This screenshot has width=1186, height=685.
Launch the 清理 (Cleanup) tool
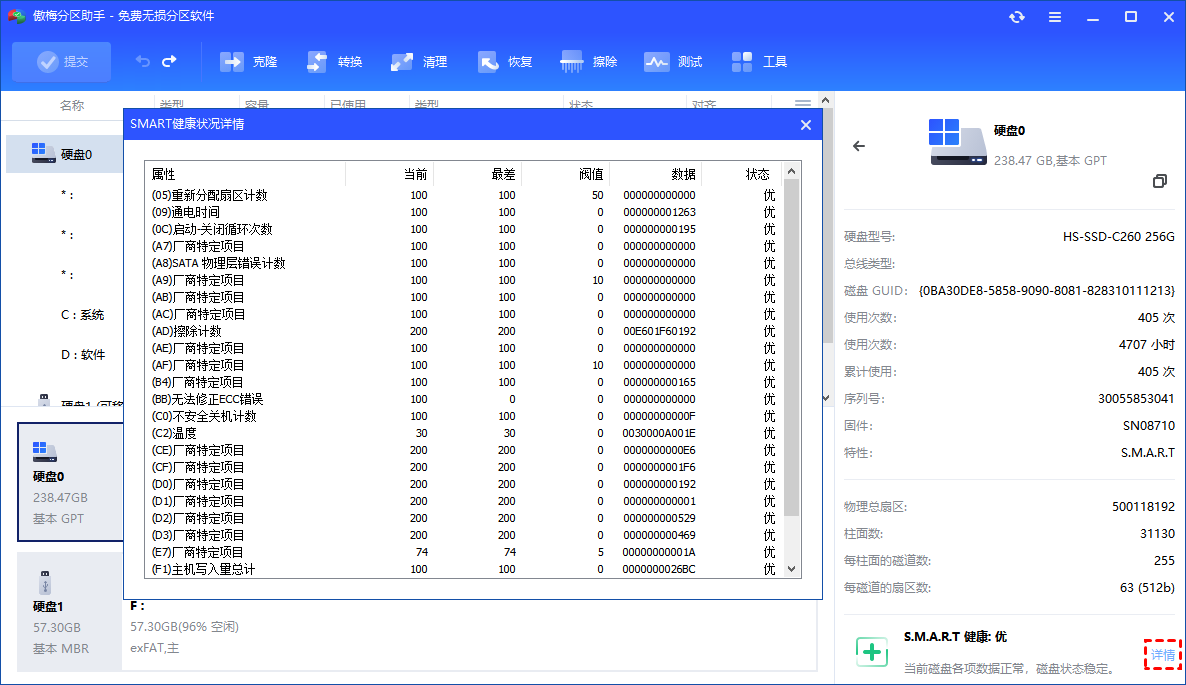pos(418,61)
